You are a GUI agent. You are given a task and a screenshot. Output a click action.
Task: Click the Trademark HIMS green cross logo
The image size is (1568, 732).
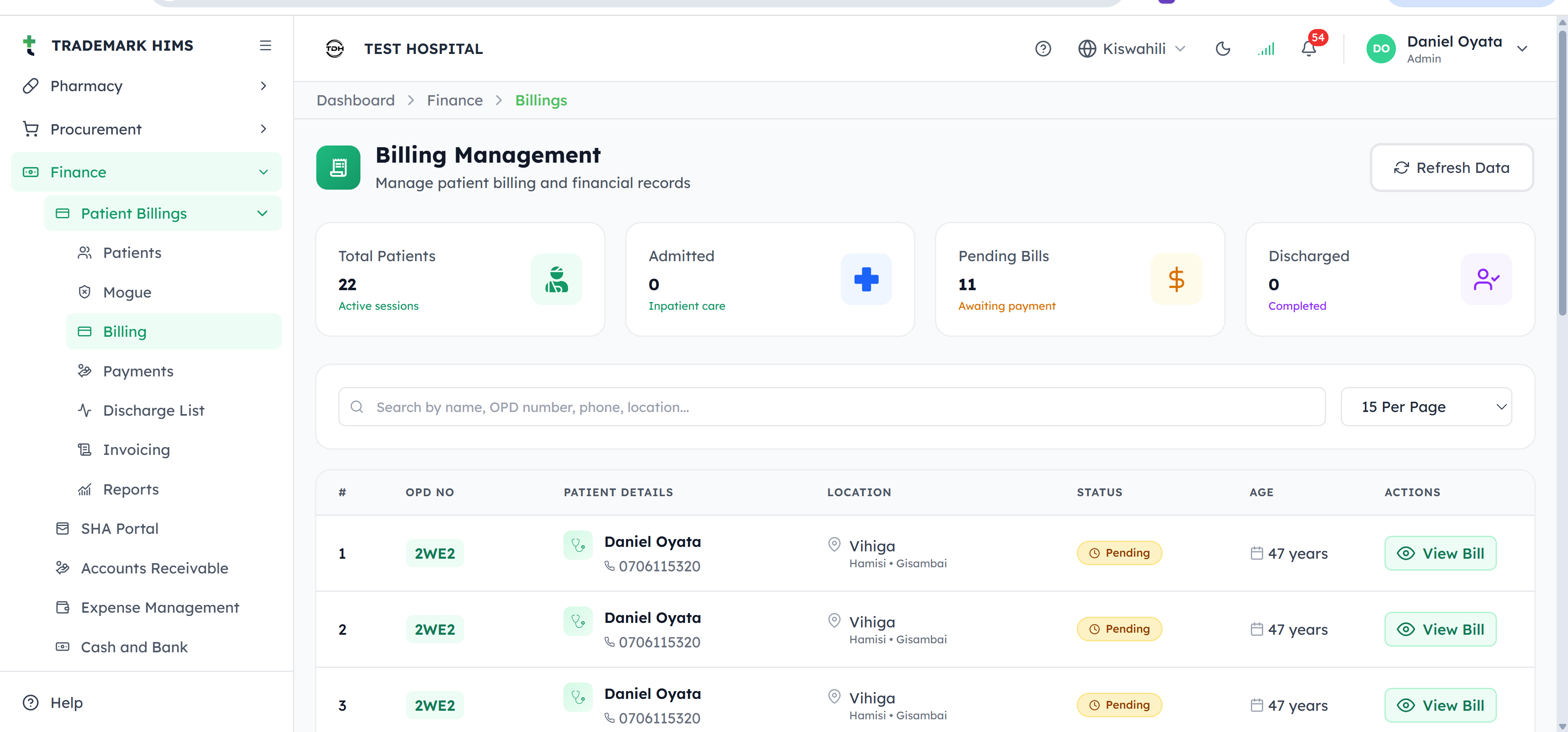29,45
